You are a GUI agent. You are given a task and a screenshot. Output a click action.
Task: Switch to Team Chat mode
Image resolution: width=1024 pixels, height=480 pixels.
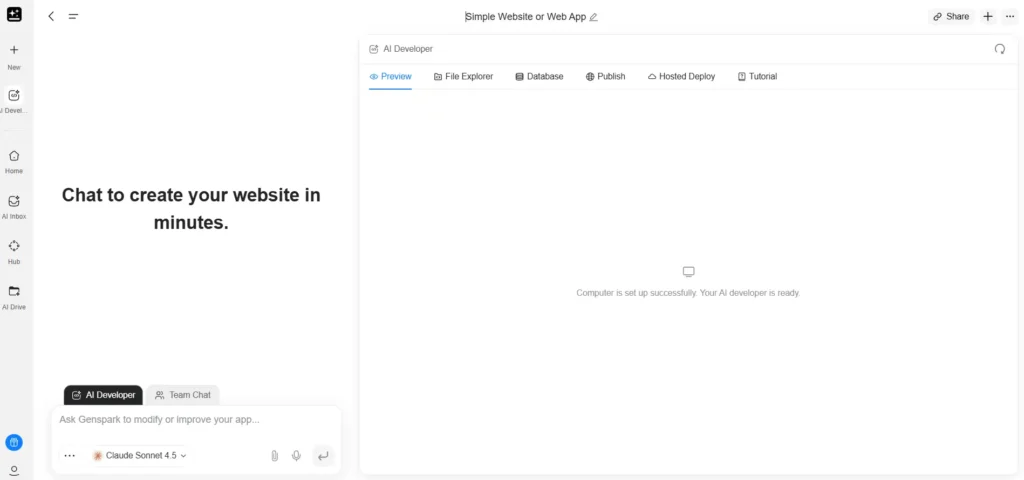[183, 395]
